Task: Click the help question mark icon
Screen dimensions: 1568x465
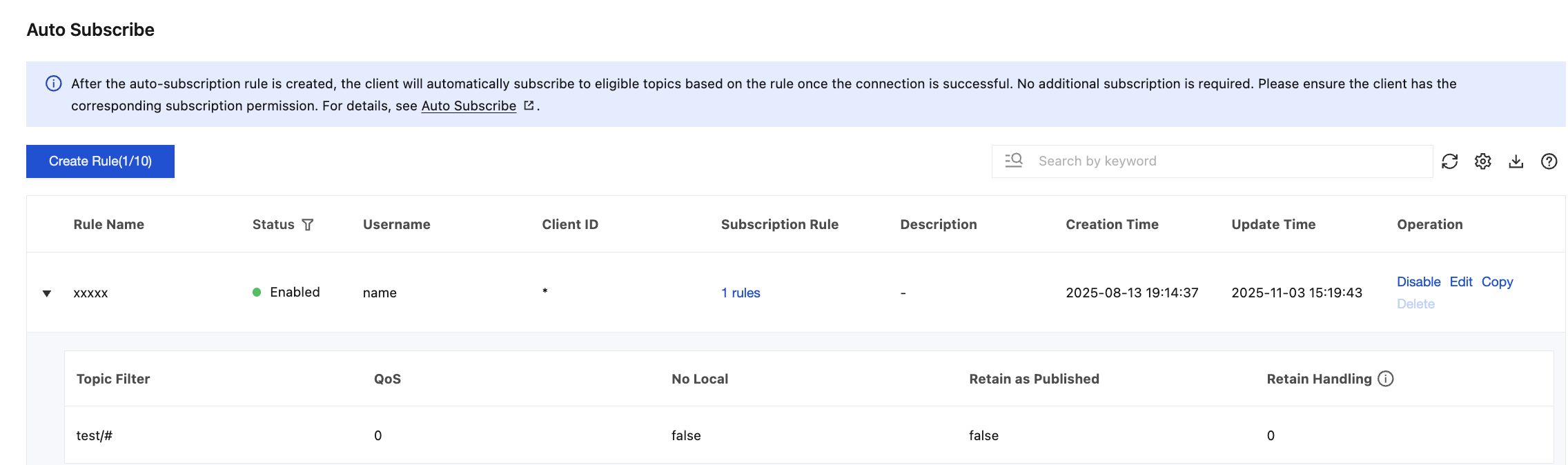Action: coord(1549,161)
